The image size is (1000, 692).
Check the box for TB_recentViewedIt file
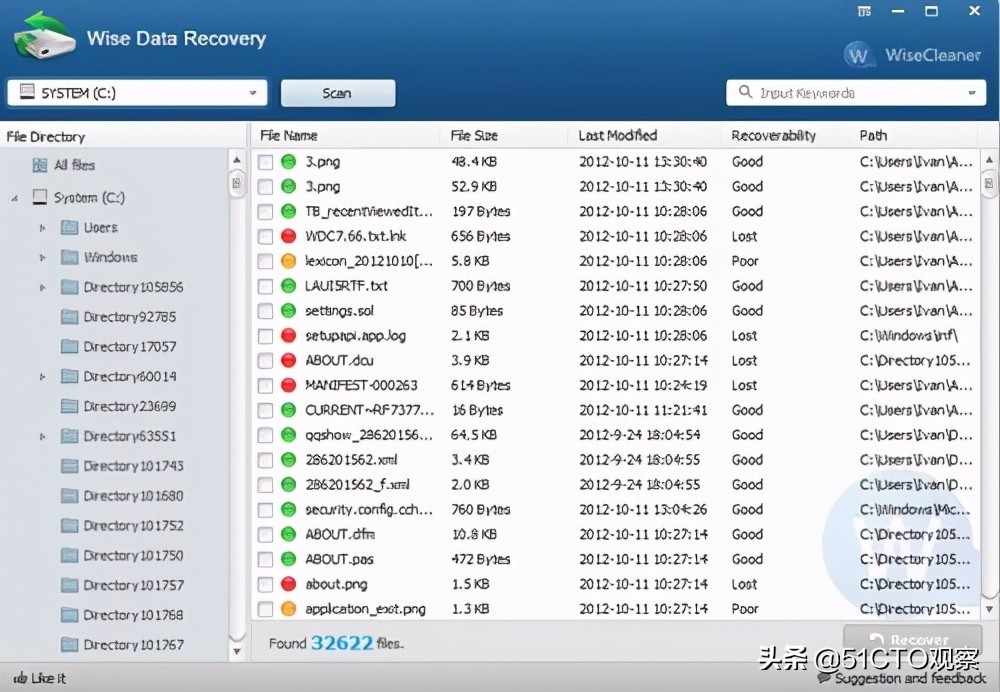[x=265, y=212]
